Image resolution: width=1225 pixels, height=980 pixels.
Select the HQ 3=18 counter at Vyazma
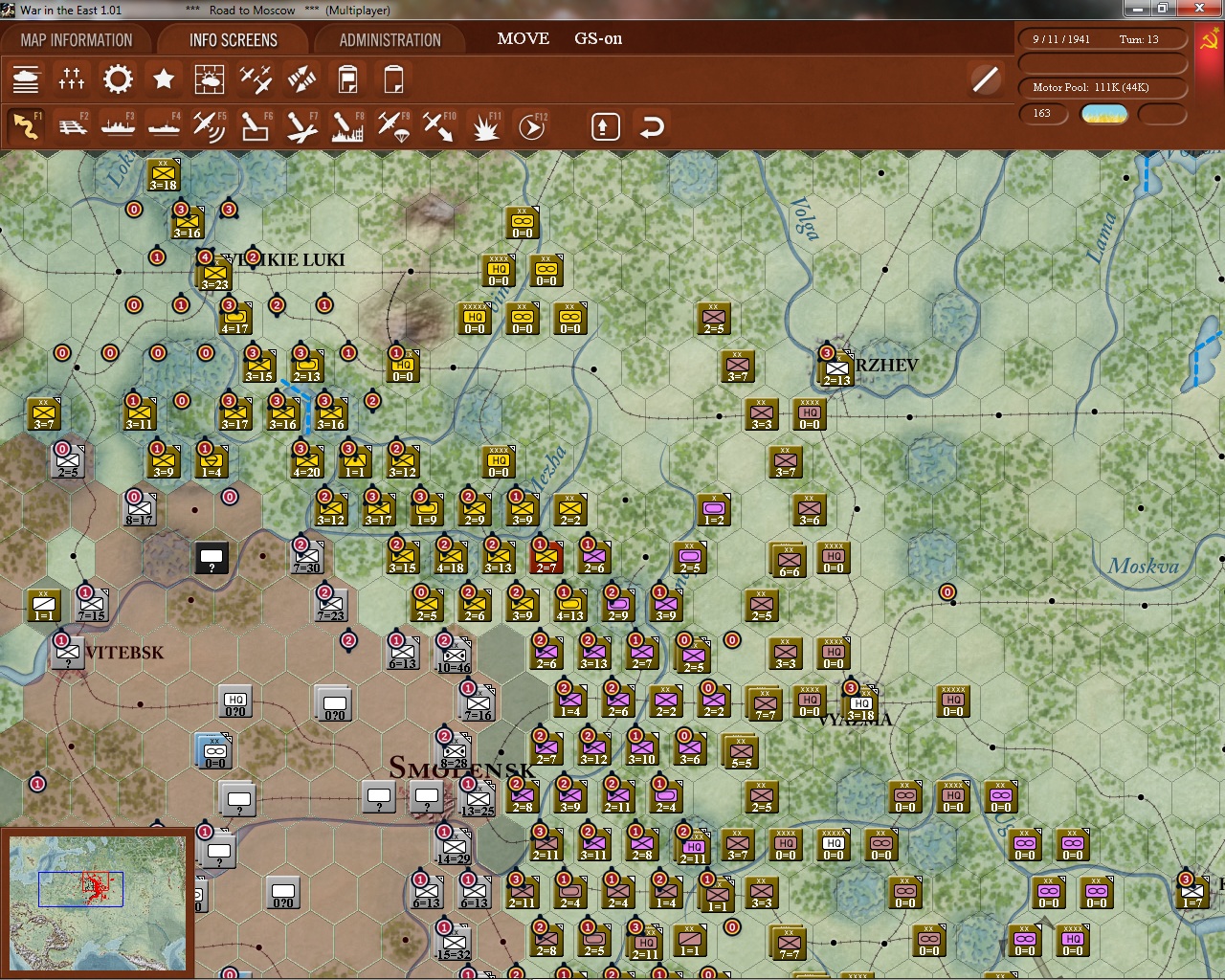pyautogui.click(x=859, y=703)
